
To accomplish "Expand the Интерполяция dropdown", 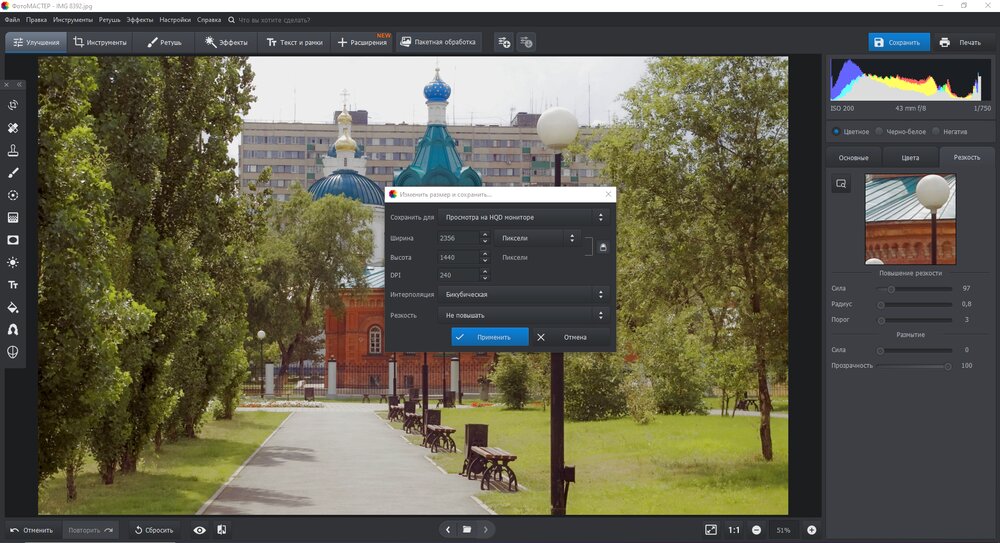I will (x=524, y=295).
